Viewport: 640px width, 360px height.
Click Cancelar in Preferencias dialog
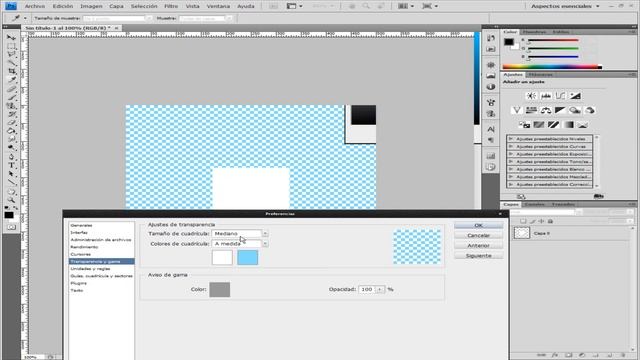coord(478,236)
